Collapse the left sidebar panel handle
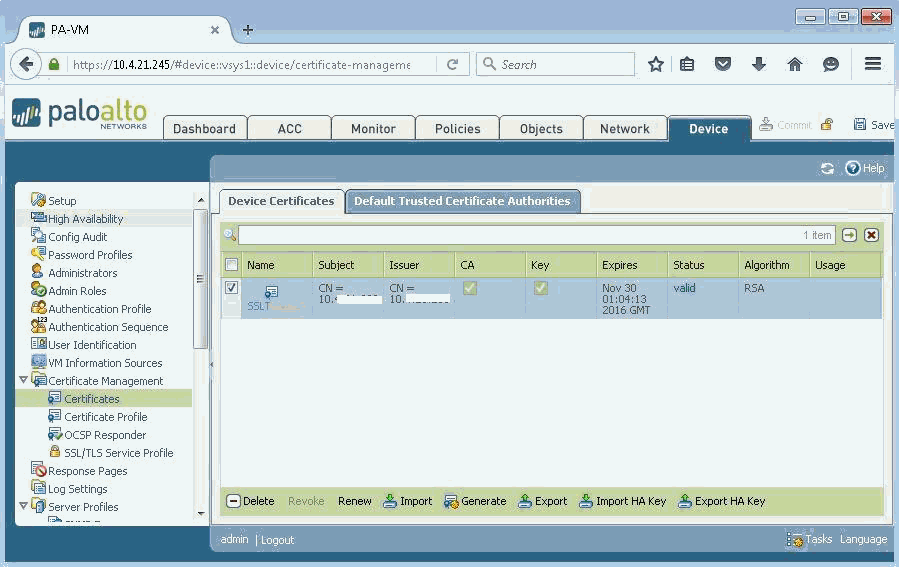 pyautogui.click(x=211, y=364)
